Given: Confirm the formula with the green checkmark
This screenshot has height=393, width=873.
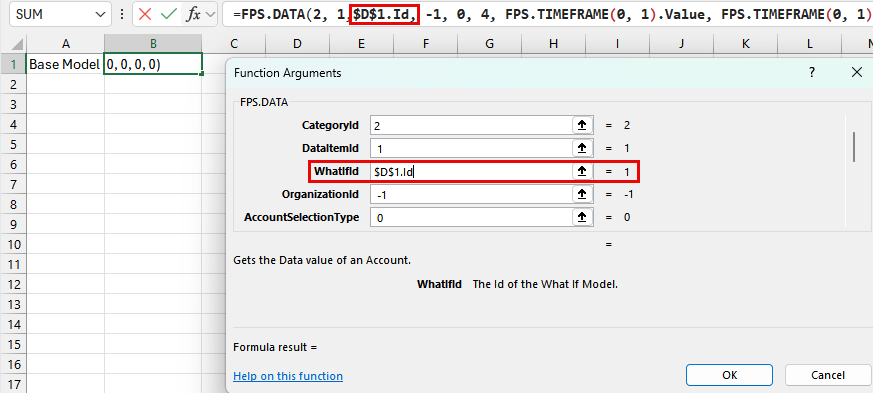Looking at the screenshot, I should (x=169, y=14).
